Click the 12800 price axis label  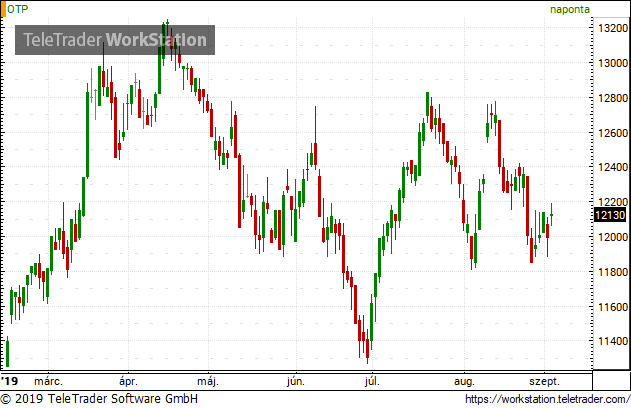(x=613, y=98)
